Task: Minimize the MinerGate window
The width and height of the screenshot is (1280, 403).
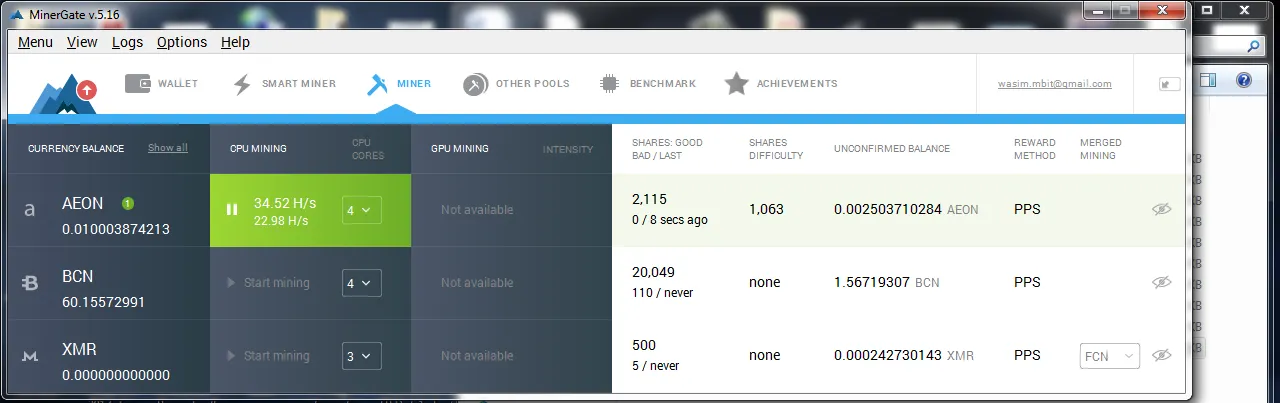Action: (x=1097, y=10)
